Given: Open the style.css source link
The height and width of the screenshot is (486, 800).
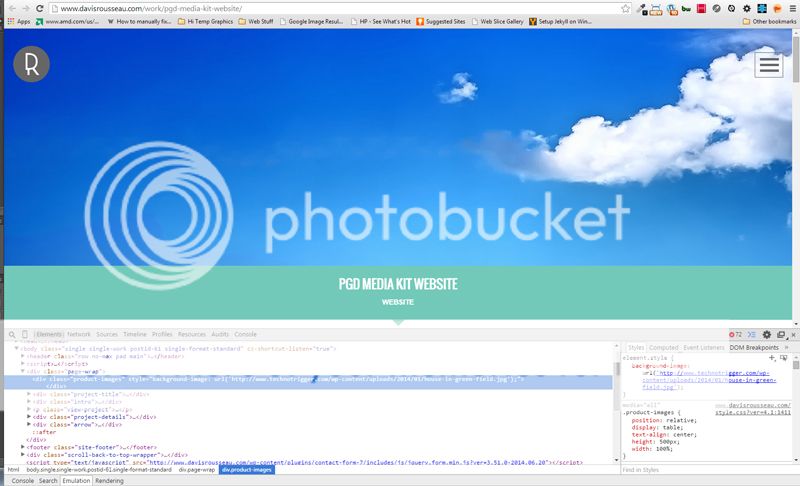Looking at the screenshot, I should tap(754, 411).
